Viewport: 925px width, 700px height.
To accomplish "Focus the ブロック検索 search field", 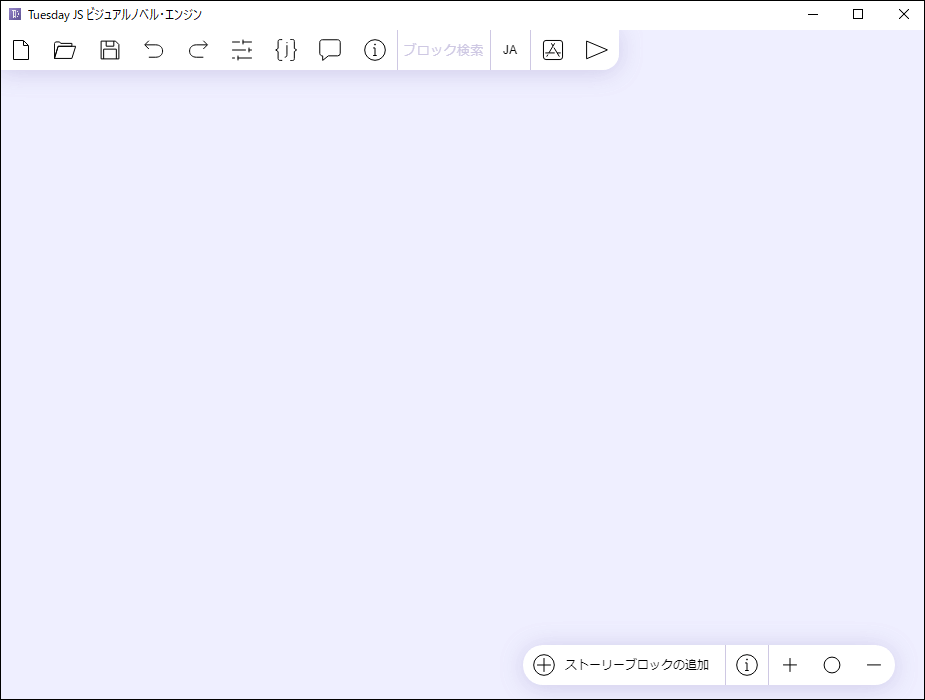I will (x=443, y=50).
